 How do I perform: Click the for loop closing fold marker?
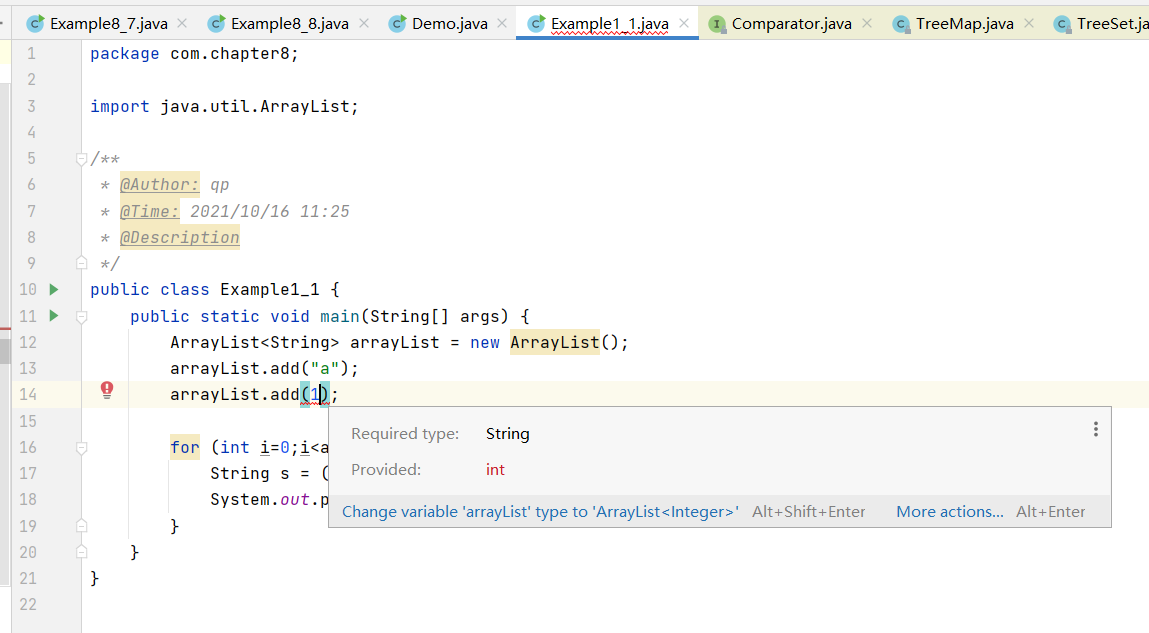click(x=81, y=526)
